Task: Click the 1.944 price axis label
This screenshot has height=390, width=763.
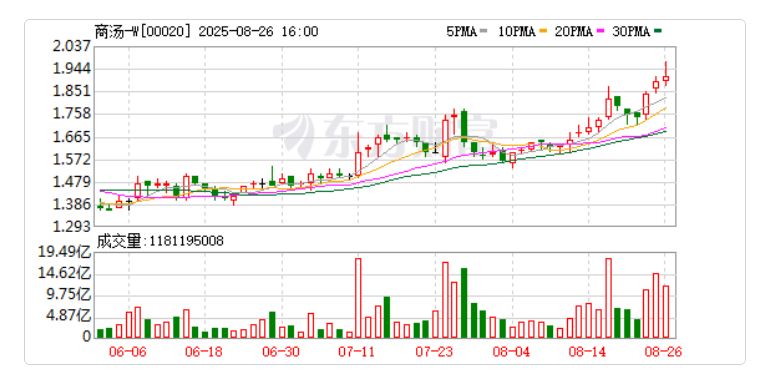Action: 72,69
